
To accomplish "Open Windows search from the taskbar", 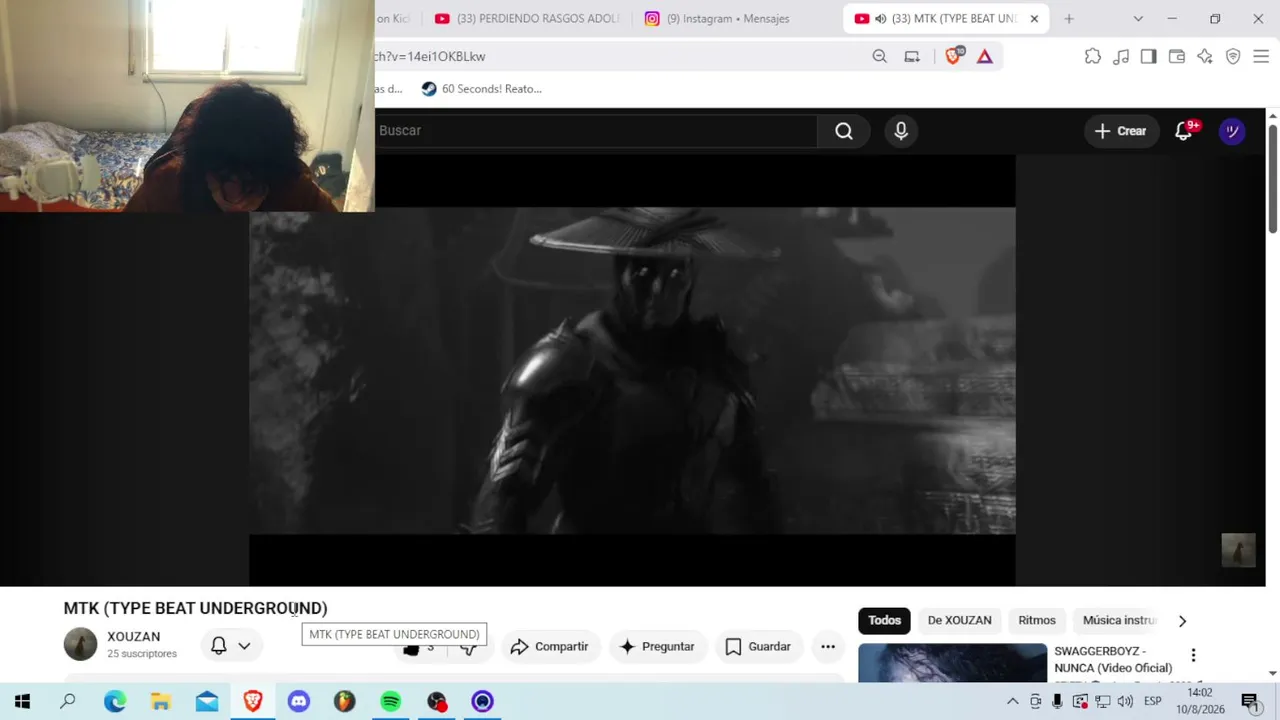I will (68, 702).
